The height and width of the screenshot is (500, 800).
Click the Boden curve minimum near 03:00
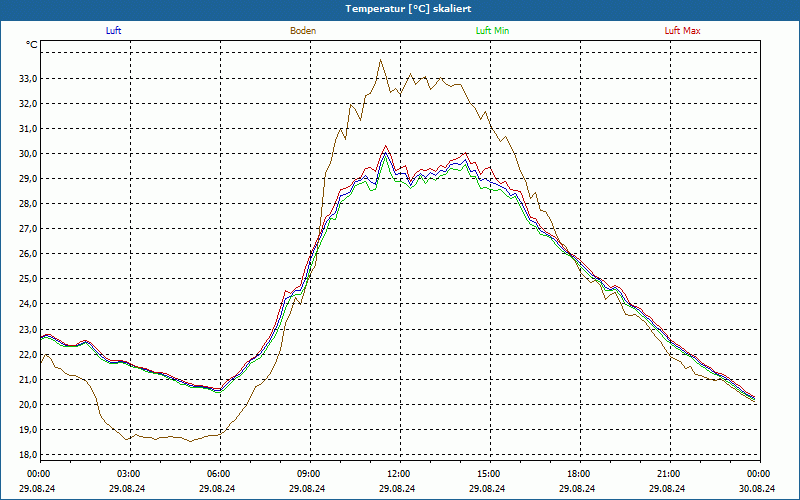(127, 439)
